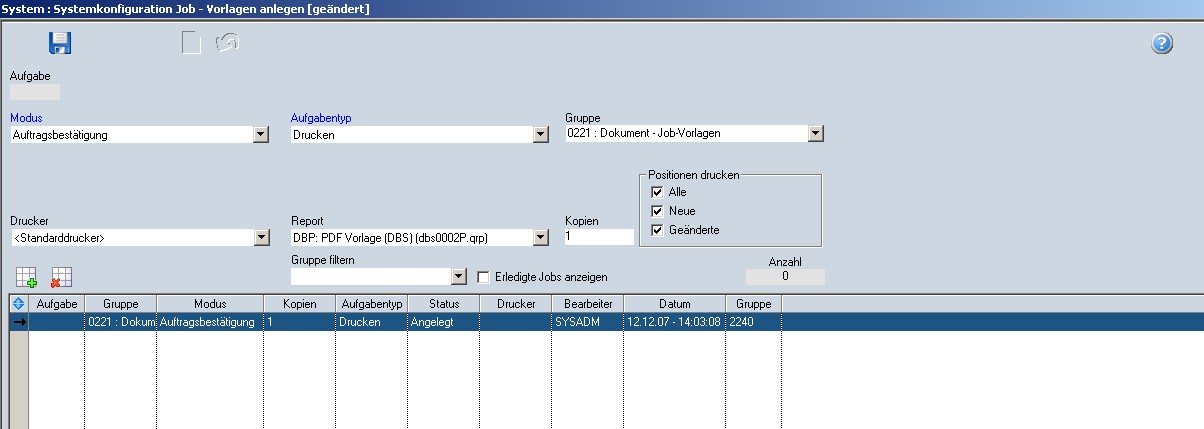Delete table row with red X icon
This screenshot has width=1204, height=429.
(x=61, y=277)
